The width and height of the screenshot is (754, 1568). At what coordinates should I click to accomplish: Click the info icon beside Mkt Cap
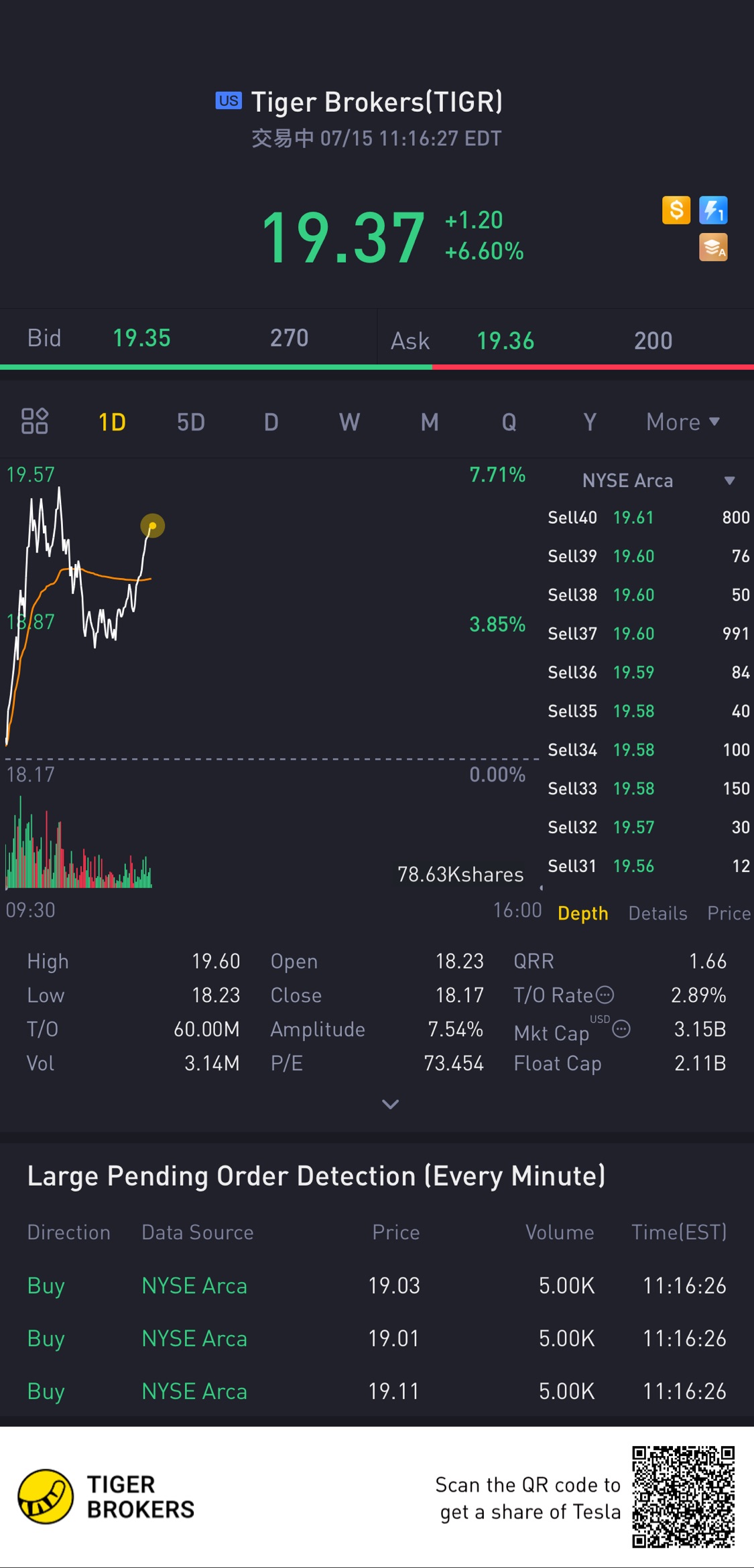(621, 1029)
